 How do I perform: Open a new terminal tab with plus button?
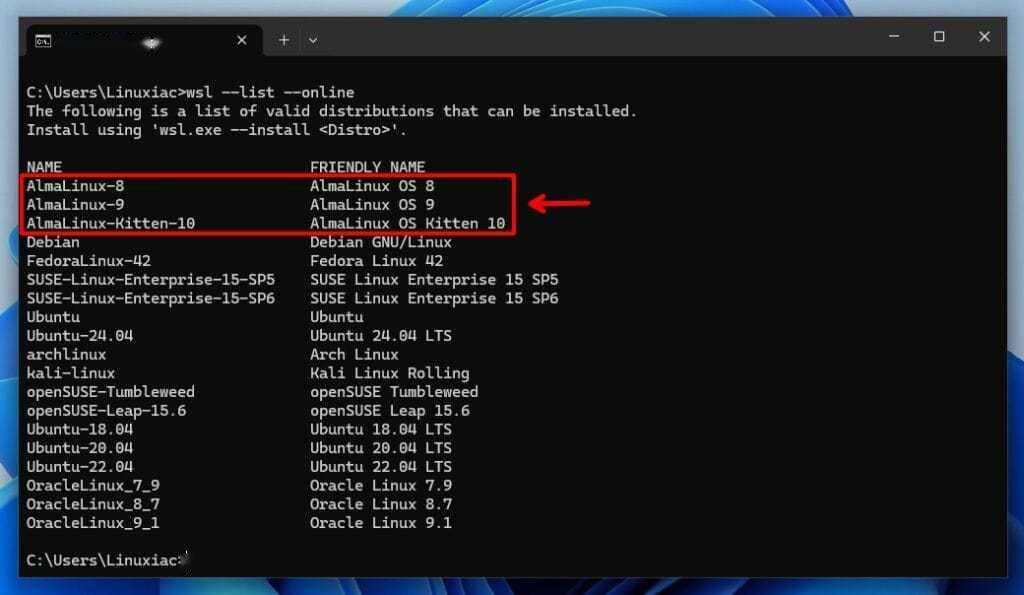[x=283, y=40]
